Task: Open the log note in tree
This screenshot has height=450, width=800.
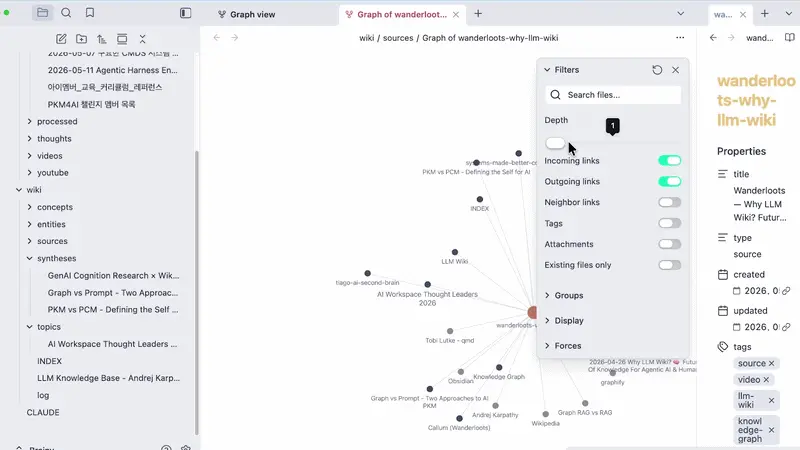Action: 43,395
